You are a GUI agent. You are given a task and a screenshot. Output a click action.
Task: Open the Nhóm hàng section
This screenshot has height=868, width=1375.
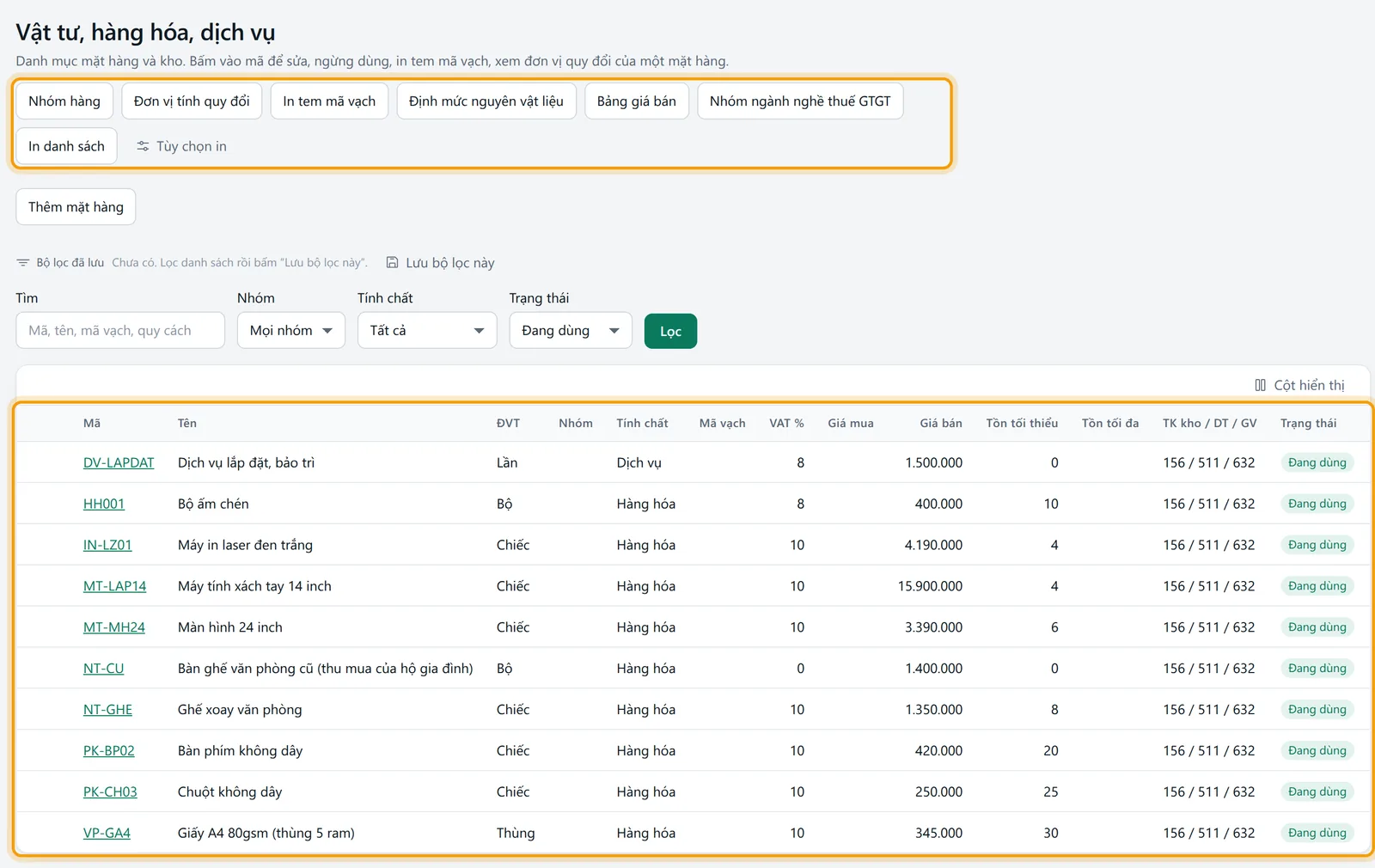click(64, 101)
